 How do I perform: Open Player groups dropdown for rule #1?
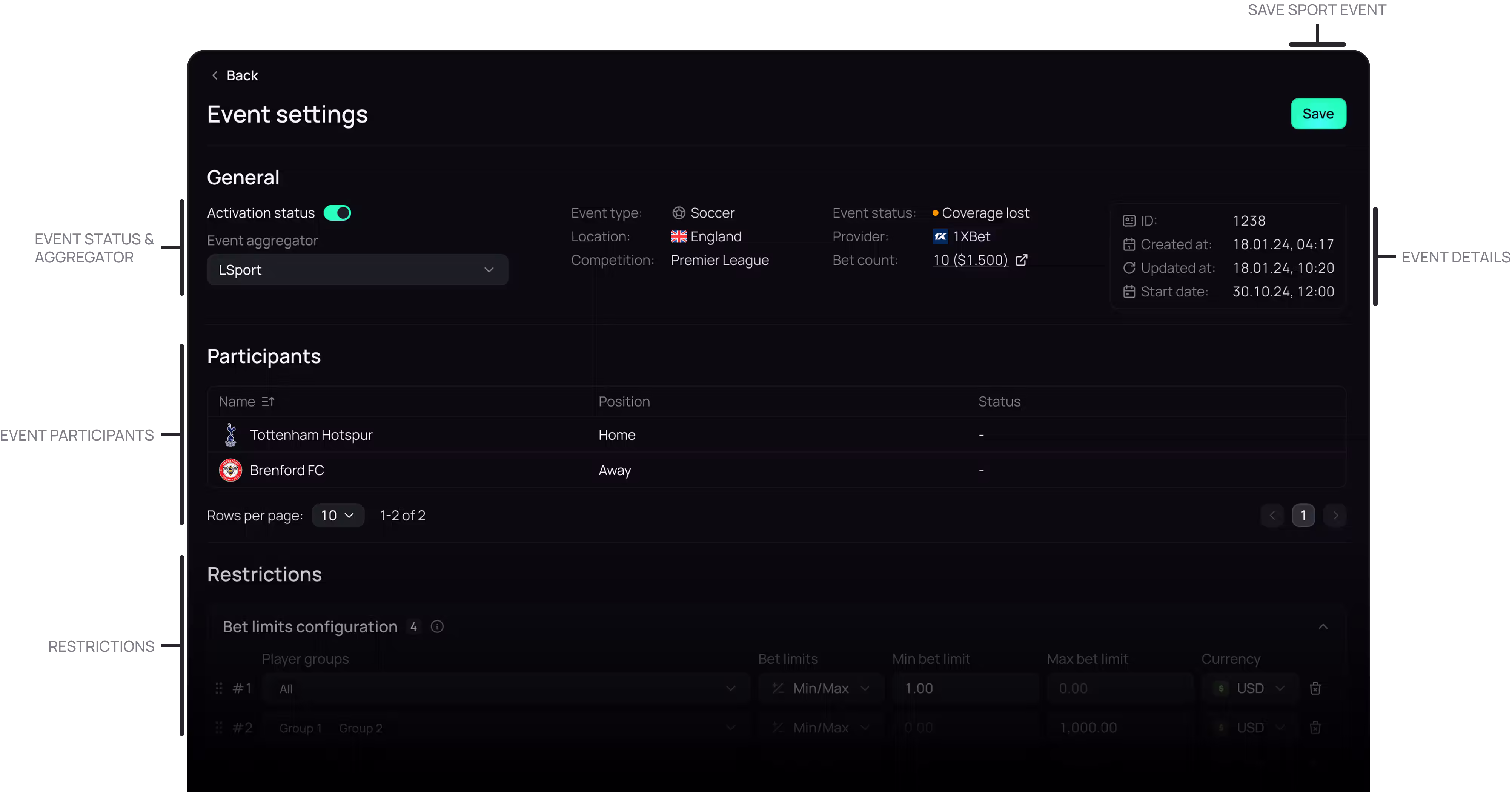click(506, 688)
